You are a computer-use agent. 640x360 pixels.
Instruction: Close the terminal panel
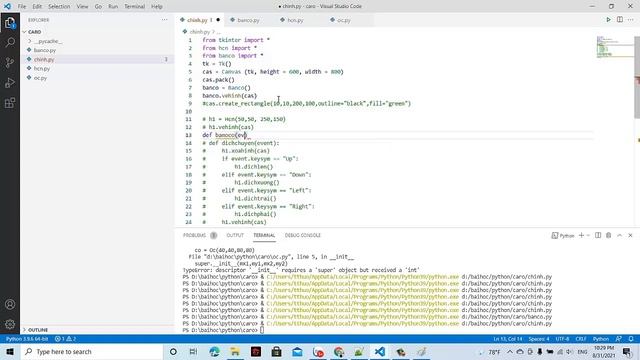[630, 235]
